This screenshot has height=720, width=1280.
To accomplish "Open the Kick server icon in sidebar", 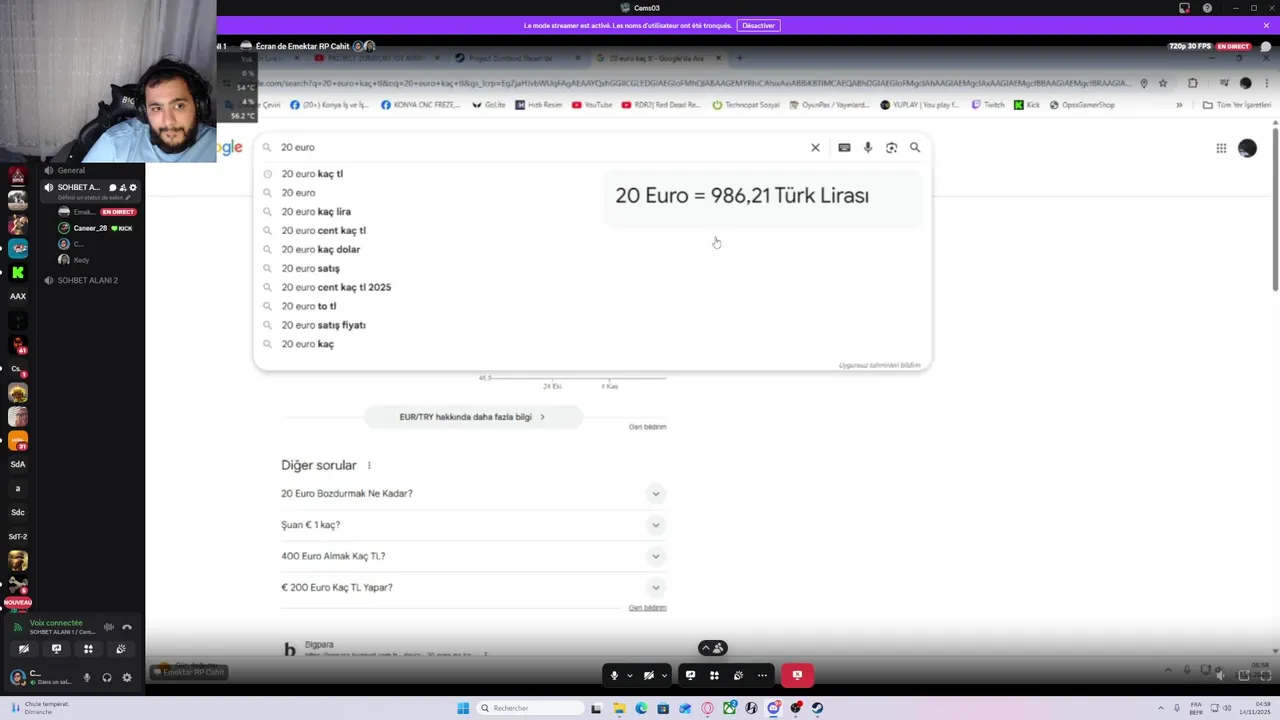I will point(18,272).
